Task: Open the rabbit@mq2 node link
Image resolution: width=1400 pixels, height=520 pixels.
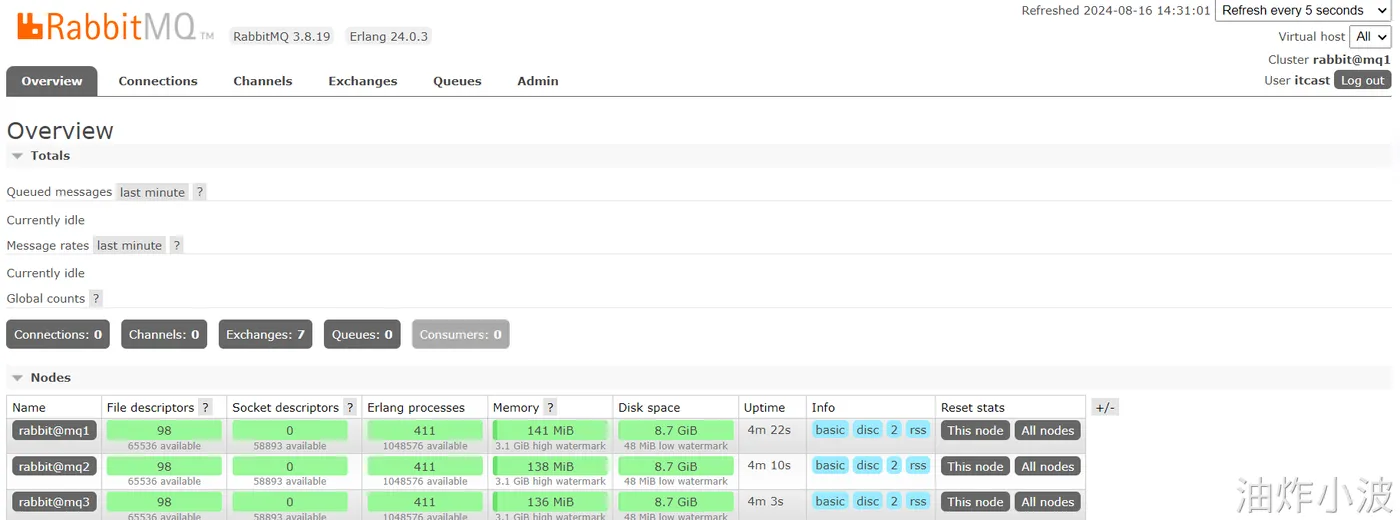Action: pos(54,466)
